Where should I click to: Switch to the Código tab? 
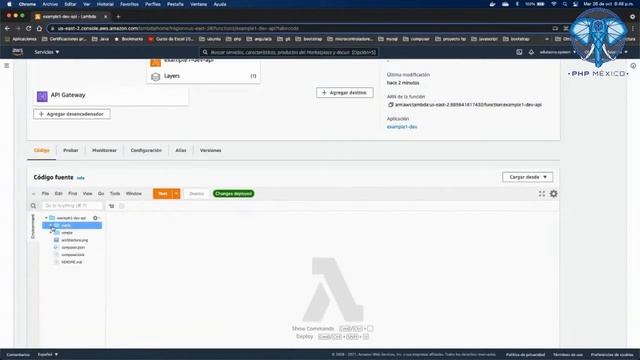[x=42, y=150]
